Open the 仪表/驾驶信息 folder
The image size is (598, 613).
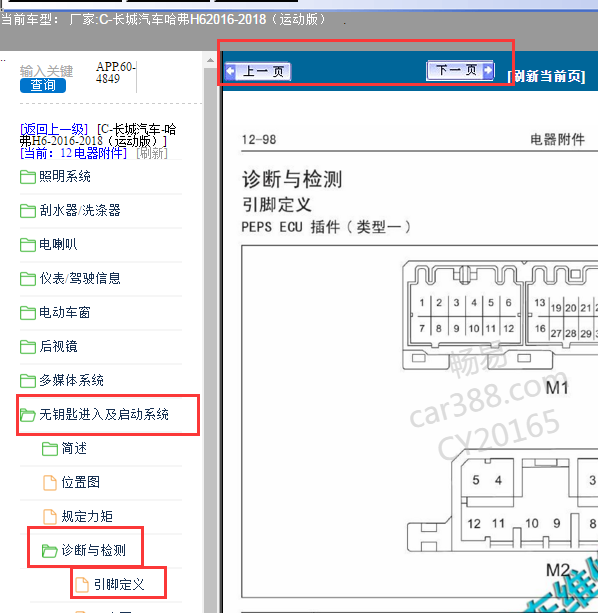[x=80, y=279]
